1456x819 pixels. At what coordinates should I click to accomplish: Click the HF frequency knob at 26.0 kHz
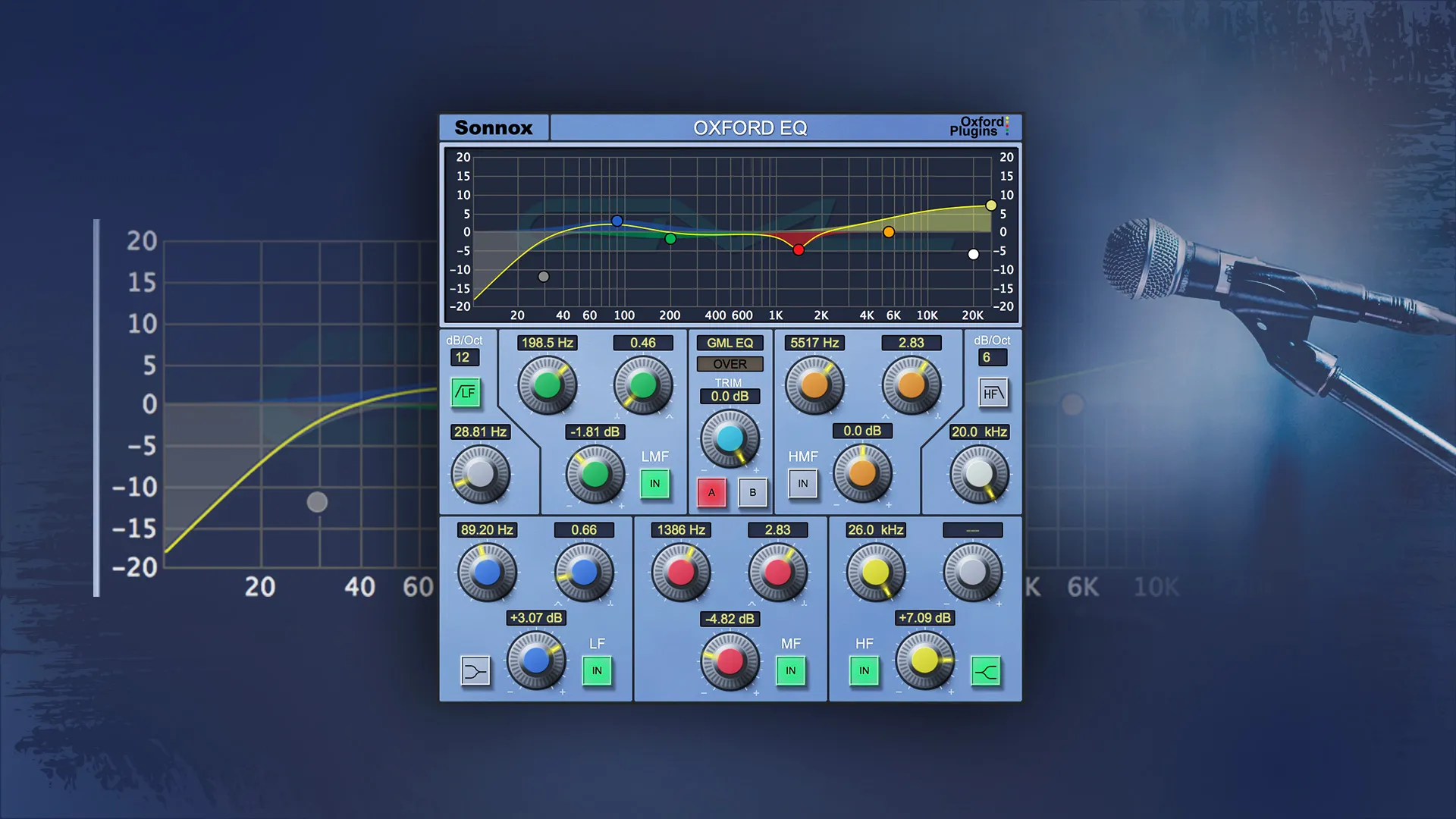pyautogui.click(x=876, y=573)
